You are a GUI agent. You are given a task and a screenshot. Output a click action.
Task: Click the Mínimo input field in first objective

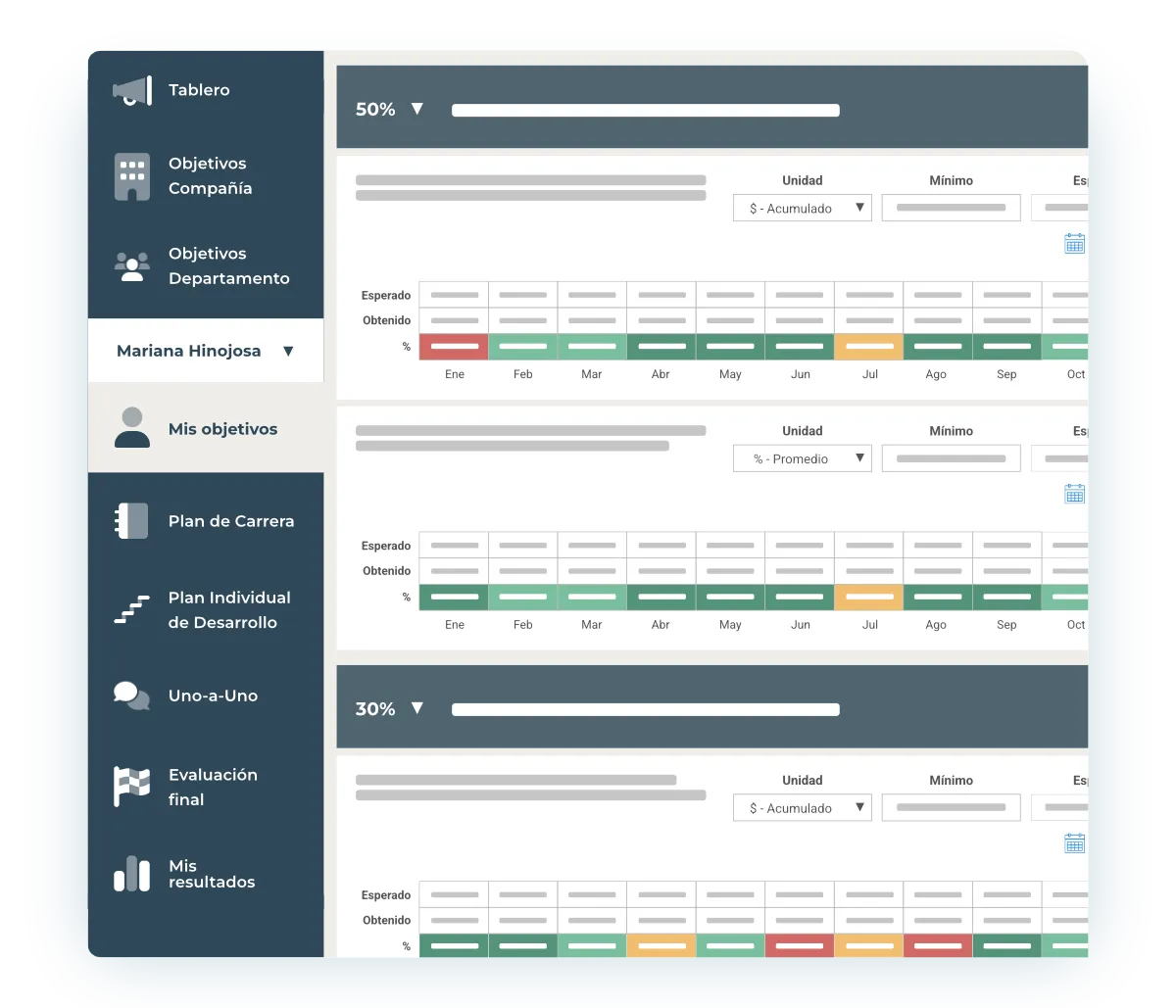(x=951, y=208)
